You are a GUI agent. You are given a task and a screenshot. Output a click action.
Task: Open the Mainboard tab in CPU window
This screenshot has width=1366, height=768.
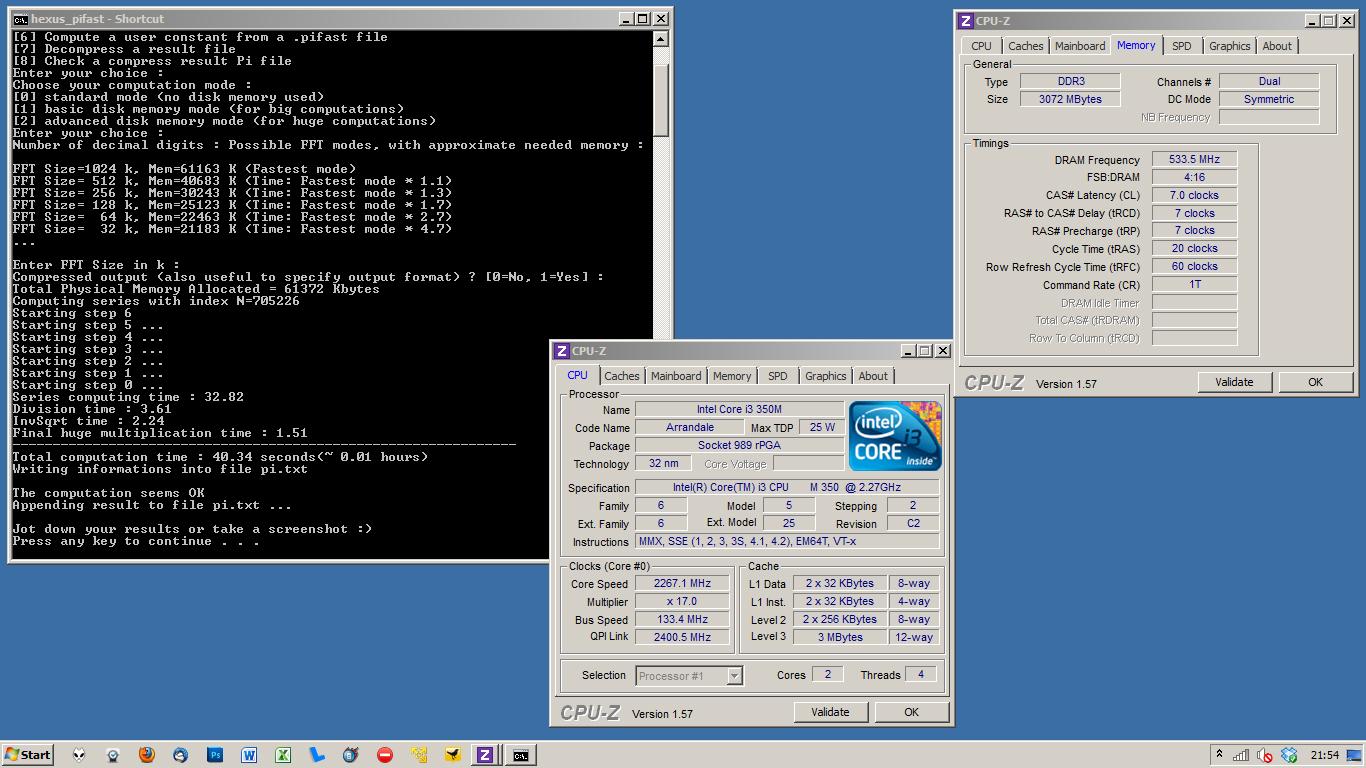coord(676,376)
